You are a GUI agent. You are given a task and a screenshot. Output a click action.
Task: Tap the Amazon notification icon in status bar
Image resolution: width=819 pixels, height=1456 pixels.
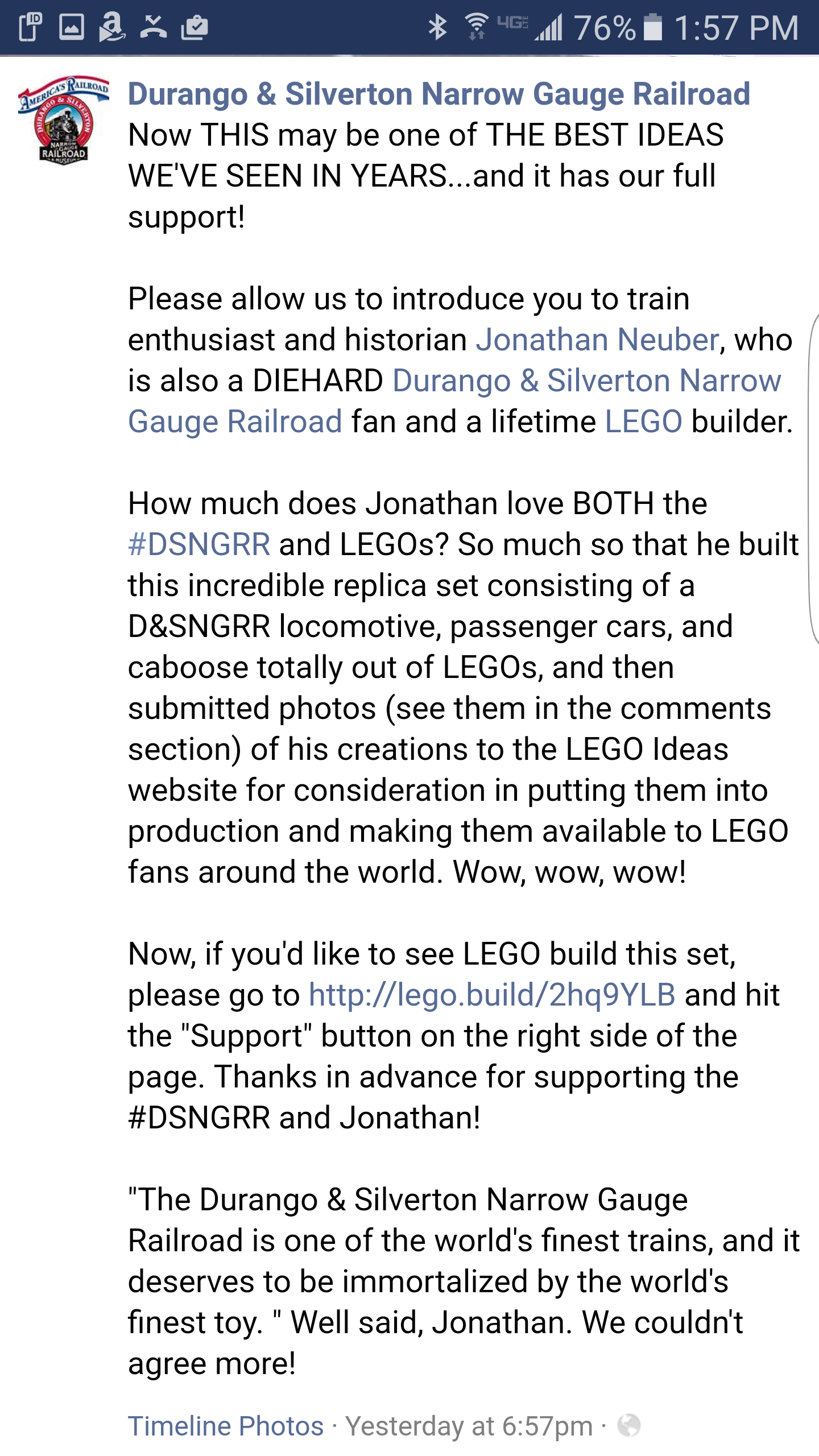111,27
